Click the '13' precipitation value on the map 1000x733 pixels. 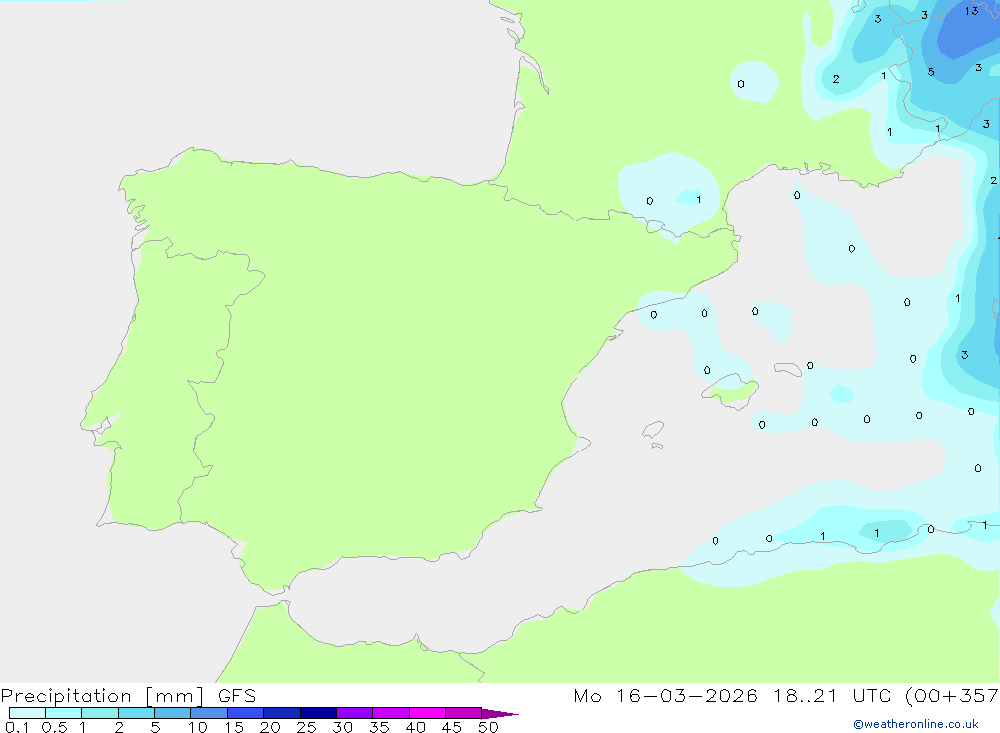tap(971, 11)
